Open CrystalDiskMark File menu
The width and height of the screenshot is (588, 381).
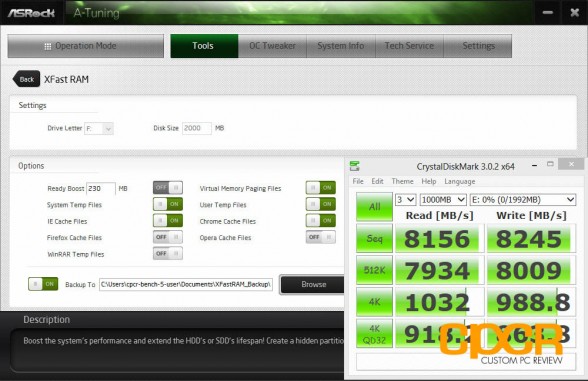[x=358, y=182]
